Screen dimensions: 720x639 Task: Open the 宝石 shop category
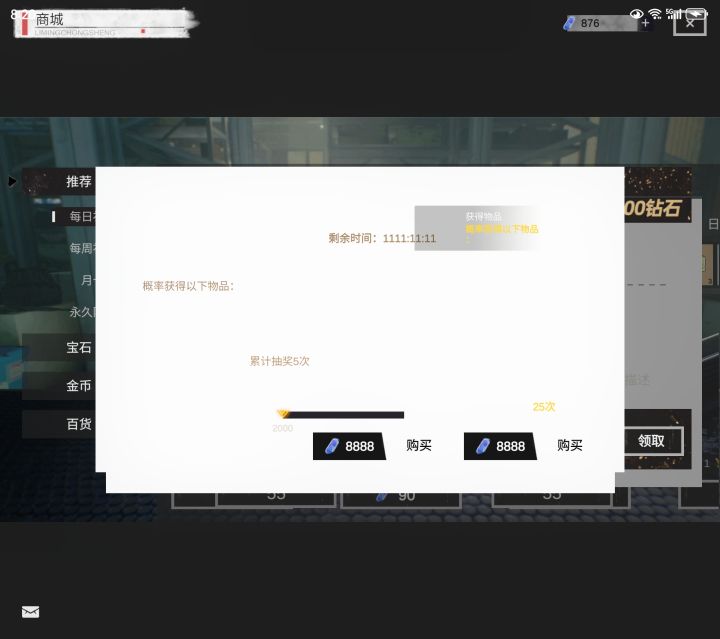59,348
